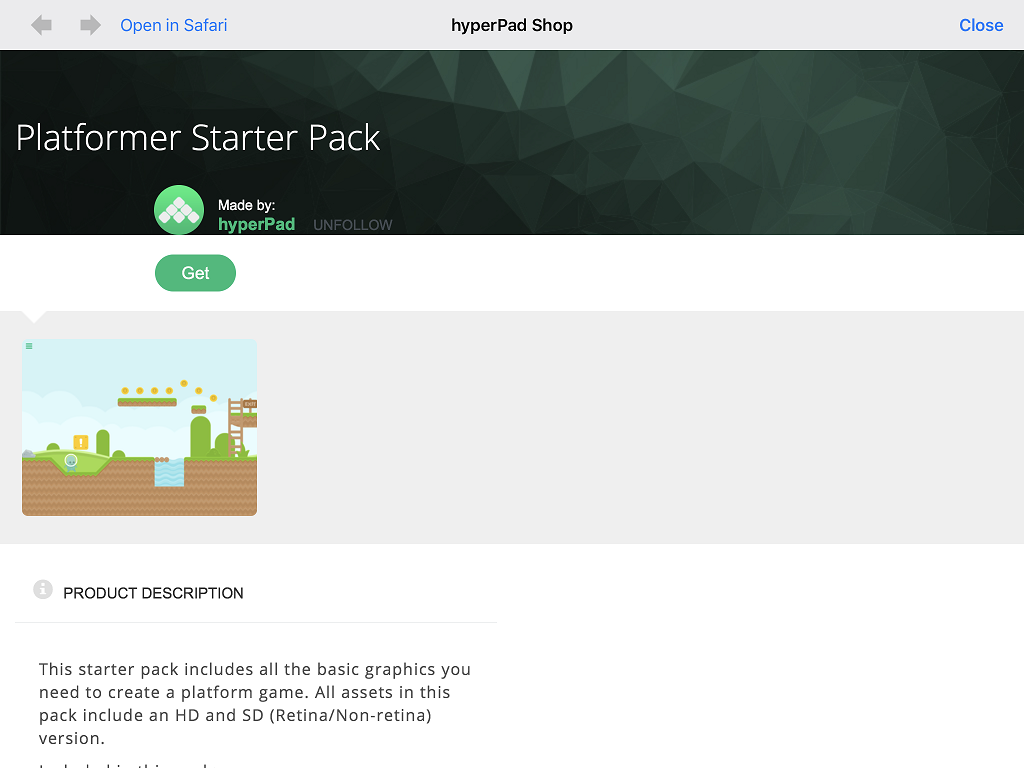Select the PRODUCT DESCRIPTION heading

(153, 593)
